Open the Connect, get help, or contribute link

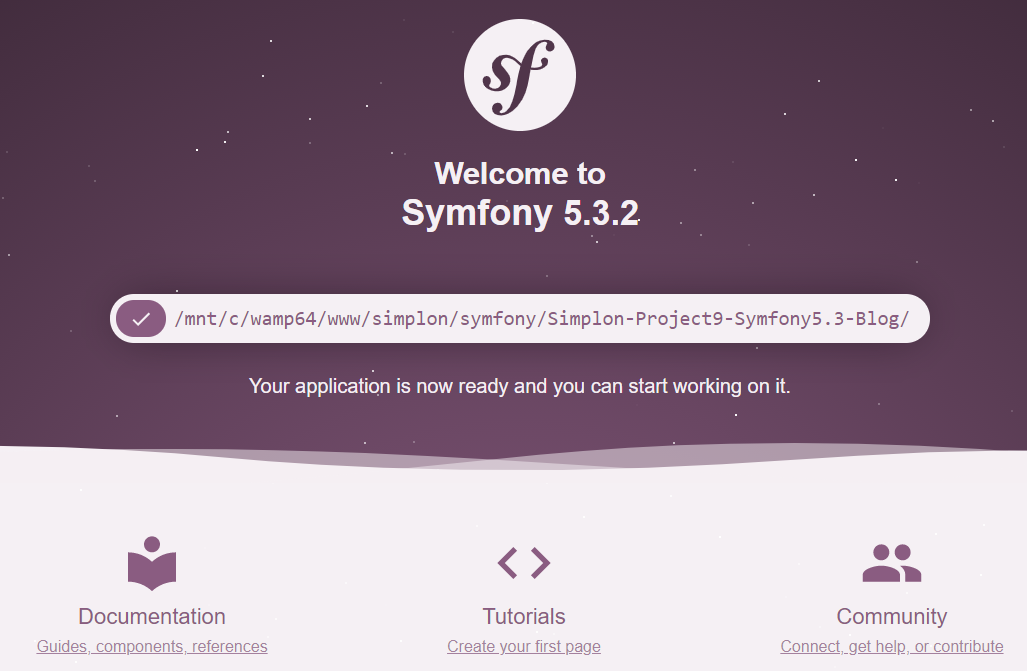coord(891,646)
